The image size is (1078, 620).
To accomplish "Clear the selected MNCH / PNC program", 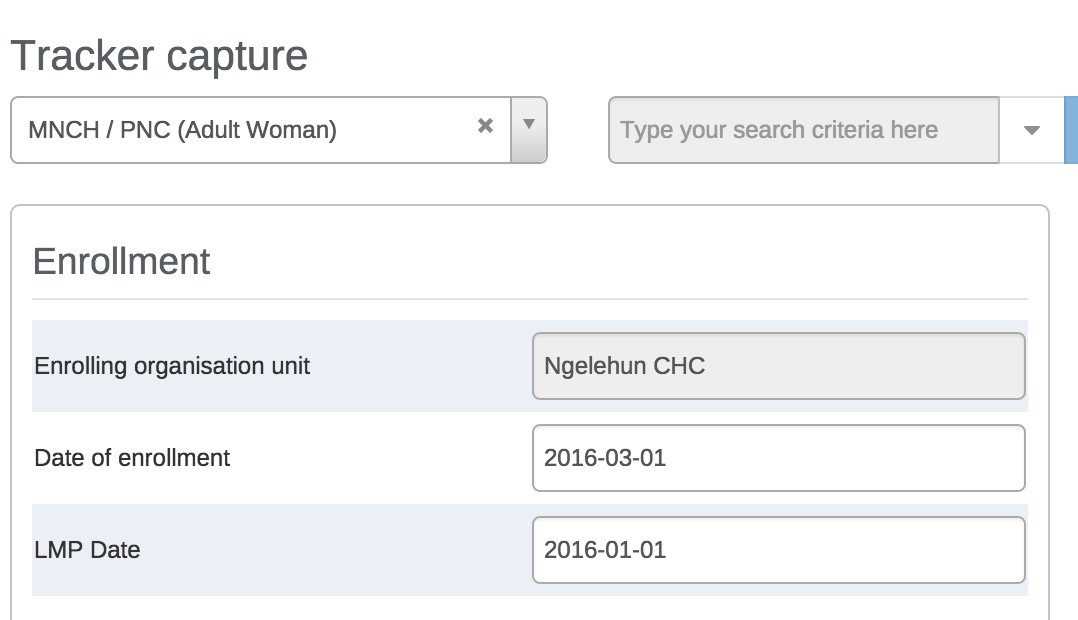I will coord(485,126).
